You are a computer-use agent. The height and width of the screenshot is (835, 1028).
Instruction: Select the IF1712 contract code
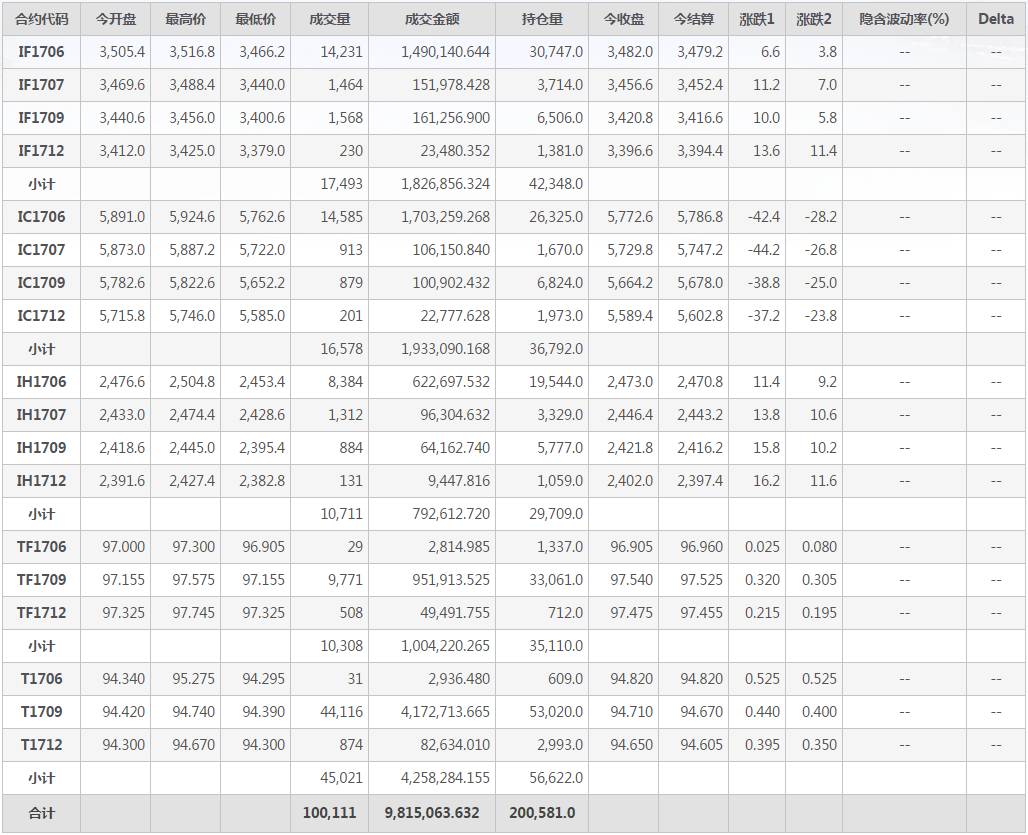[x=41, y=151]
